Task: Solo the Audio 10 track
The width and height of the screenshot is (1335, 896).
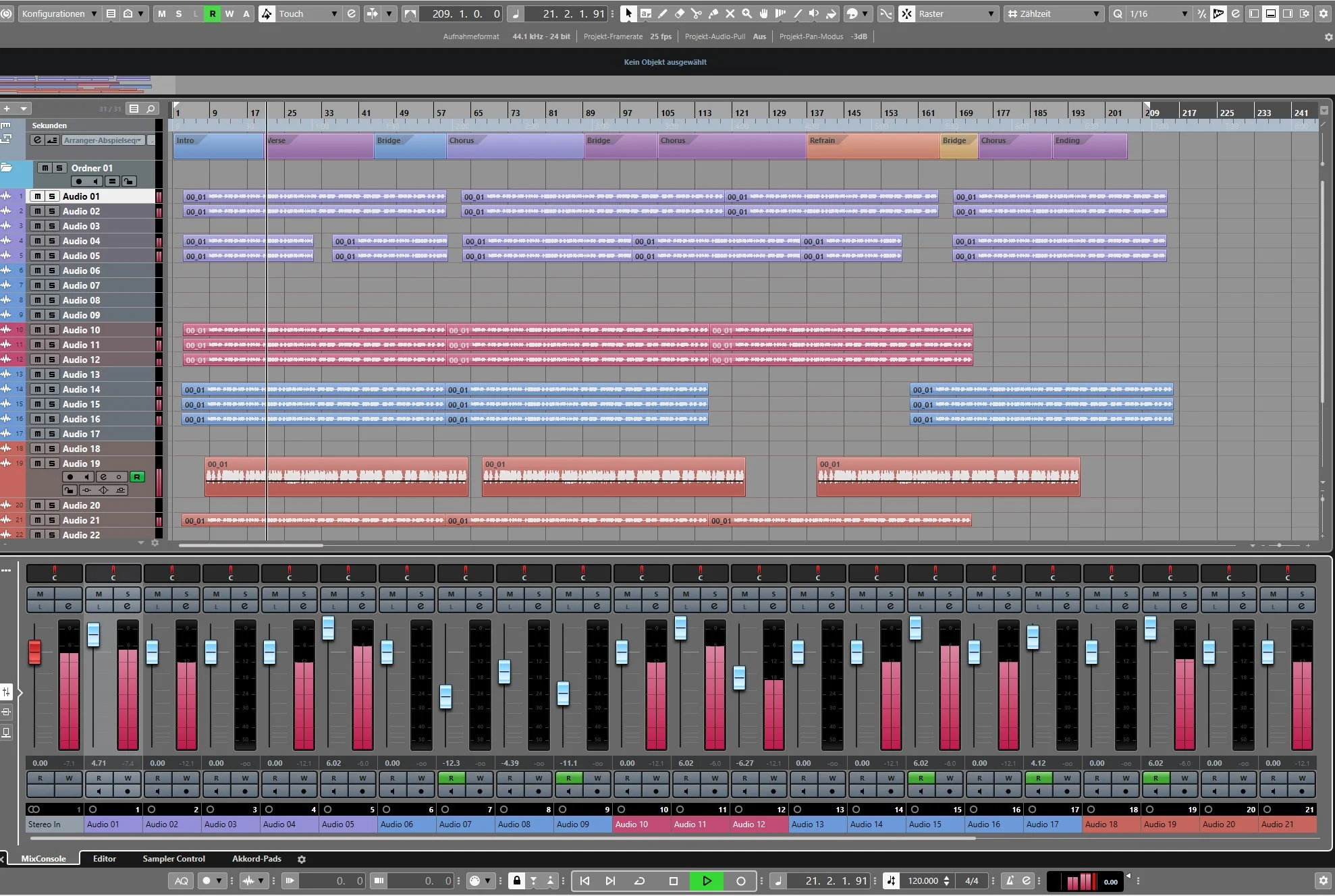Action: (51, 330)
